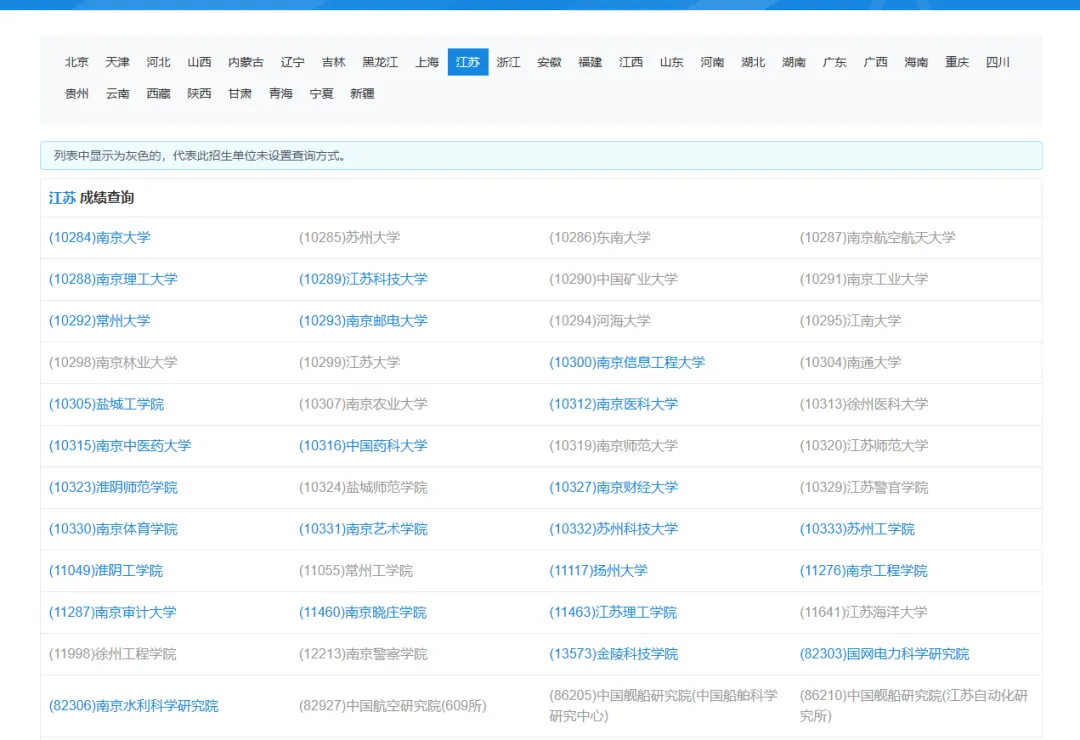
Task: Click the greyed (11641)江苏海洋大学 entry
Action: (863, 613)
